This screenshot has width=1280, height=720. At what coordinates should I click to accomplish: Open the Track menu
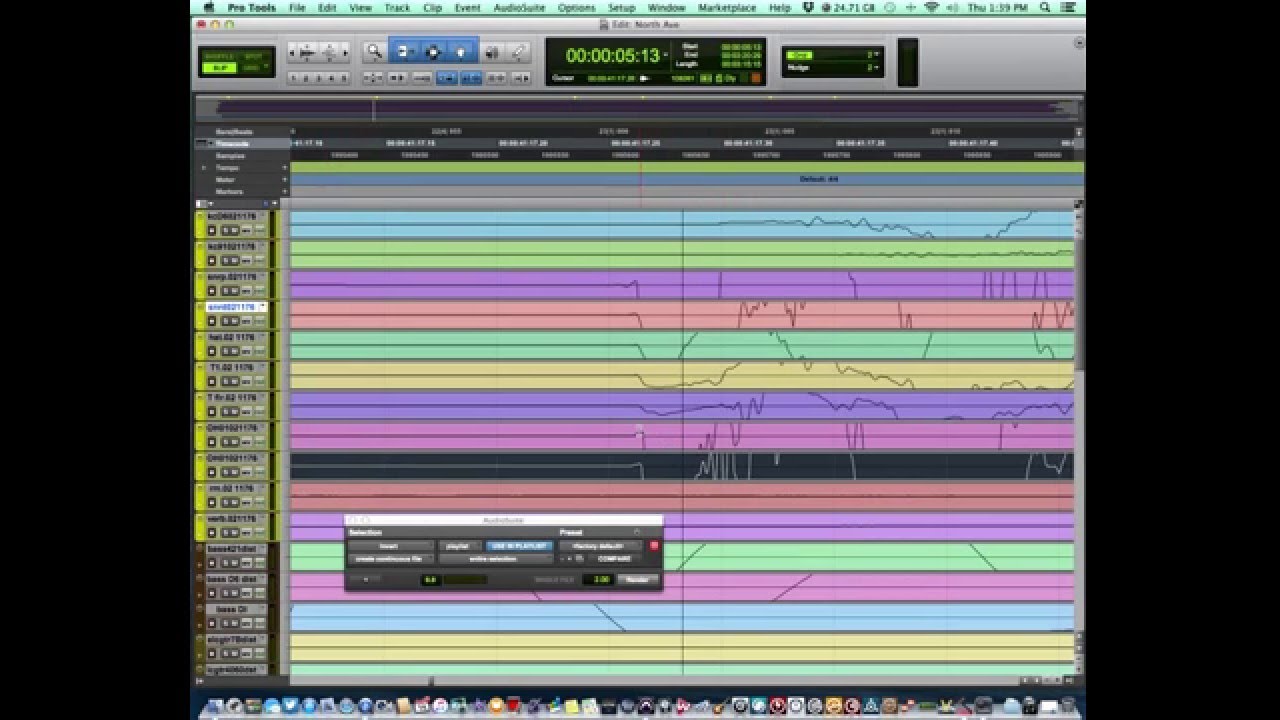(x=397, y=7)
